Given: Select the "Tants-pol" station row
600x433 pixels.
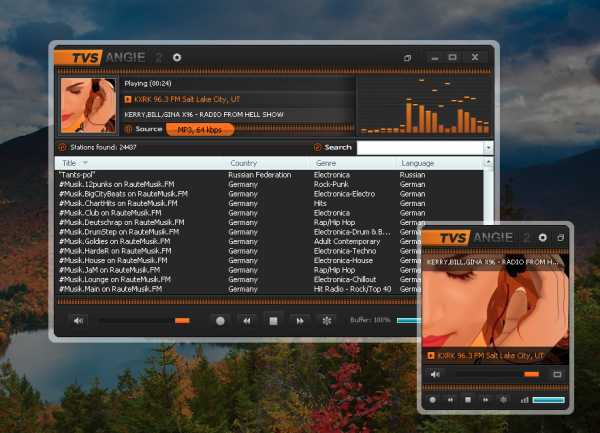Looking at the screenshot, I should (x=269, y=175).
